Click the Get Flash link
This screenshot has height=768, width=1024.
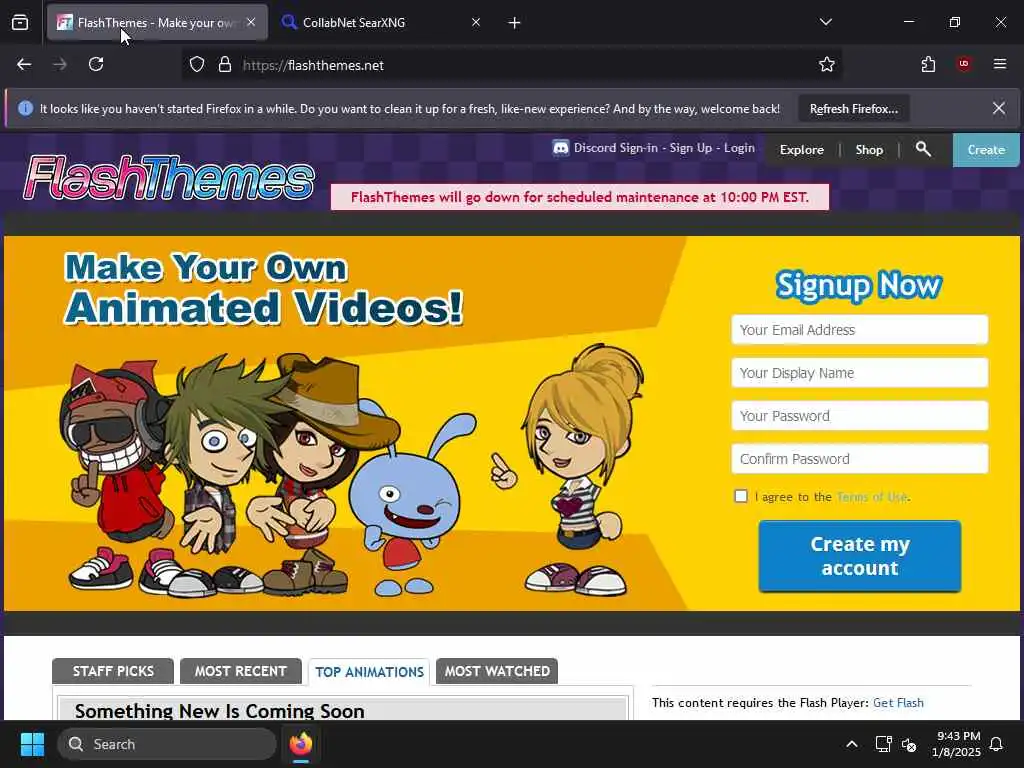coord(898,703)
